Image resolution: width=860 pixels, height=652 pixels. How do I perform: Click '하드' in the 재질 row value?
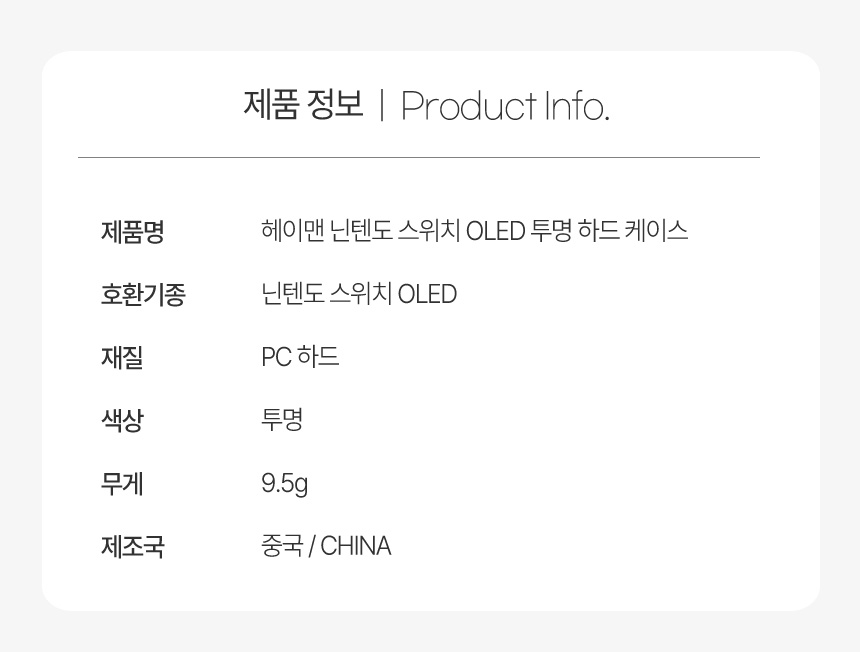[318, 356]
